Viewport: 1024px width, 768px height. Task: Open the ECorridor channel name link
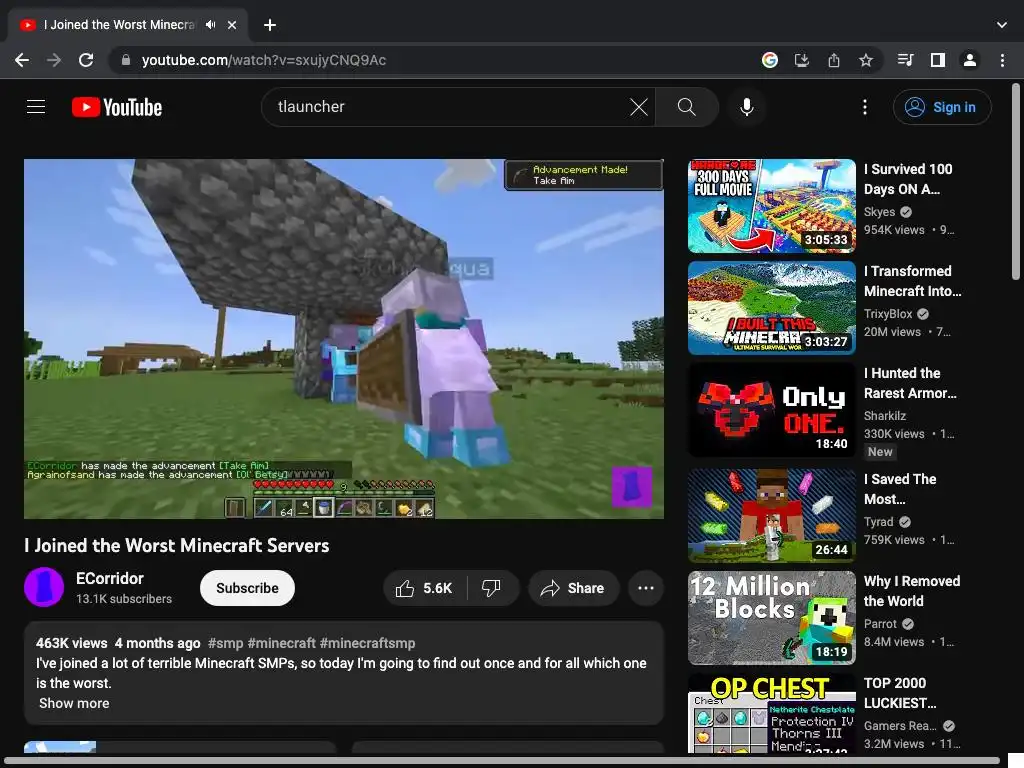(110, 579)
